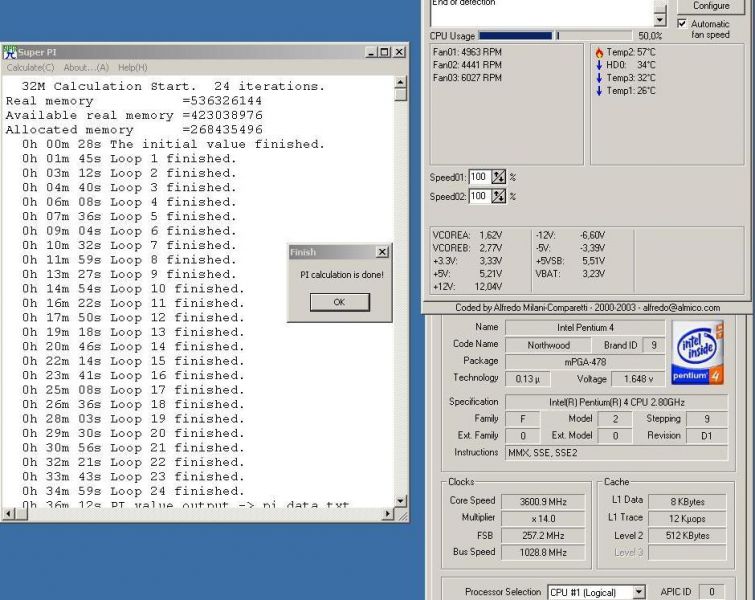Click the Instructions field MMX, SSE, SSE2
755x600 pixels.
pos(616,453)
